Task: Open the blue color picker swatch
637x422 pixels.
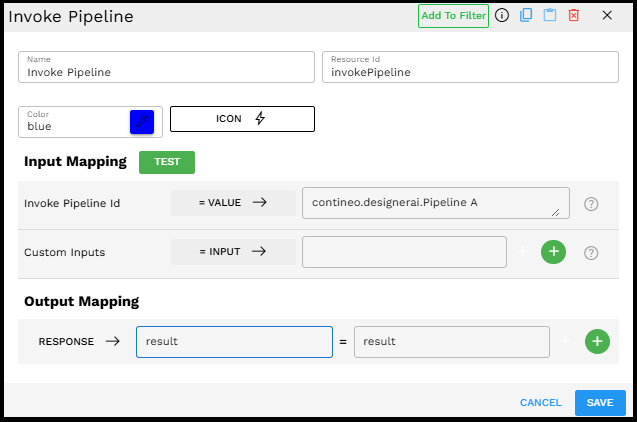Action: 142,122
